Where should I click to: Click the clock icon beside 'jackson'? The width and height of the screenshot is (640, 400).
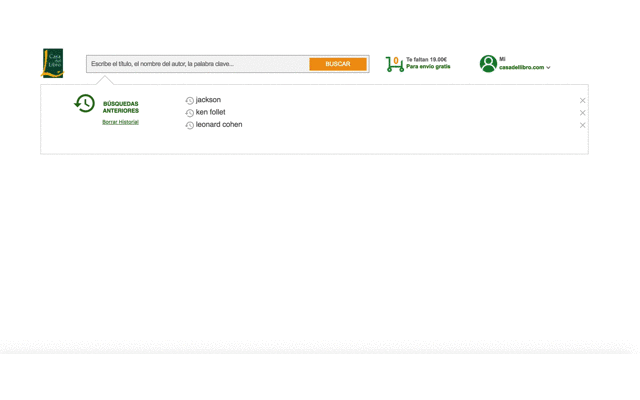(x=190, y=101)
